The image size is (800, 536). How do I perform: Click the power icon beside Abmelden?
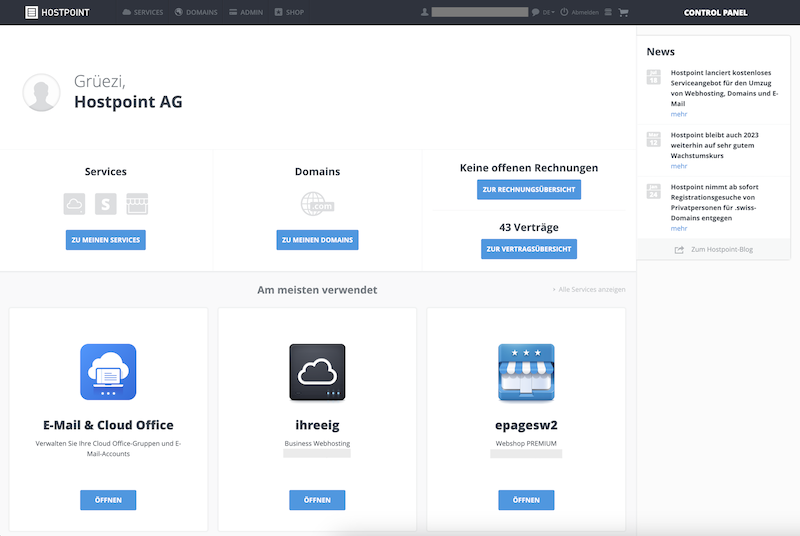coord(564,12)
